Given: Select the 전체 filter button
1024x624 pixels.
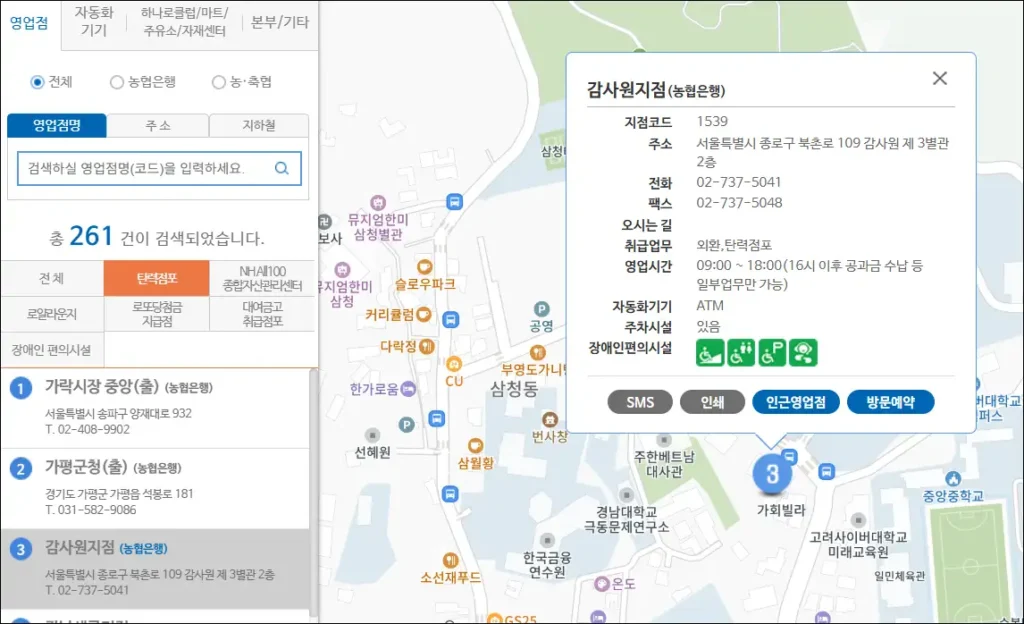Looking at the screenshot, I should [52, 278].
